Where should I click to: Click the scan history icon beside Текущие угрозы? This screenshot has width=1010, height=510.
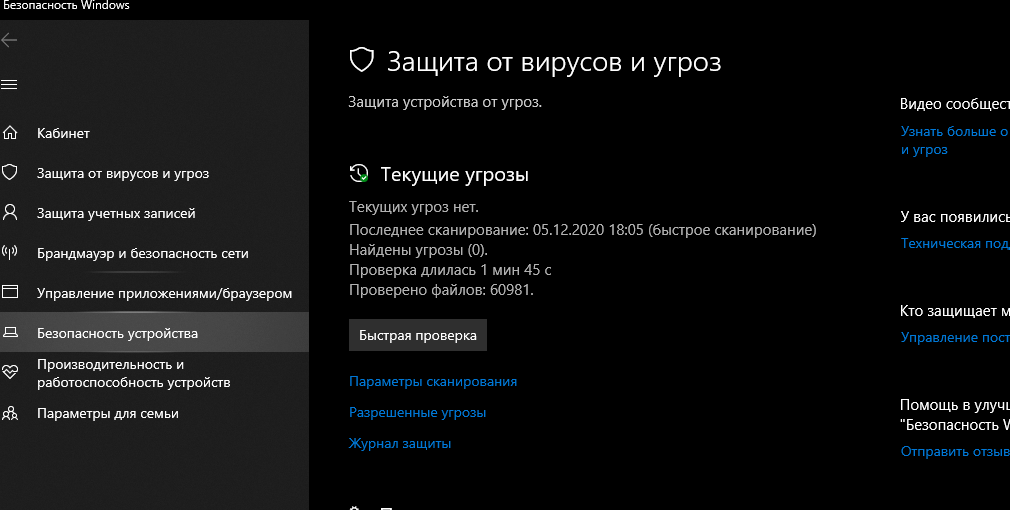[x=359, y=173]
